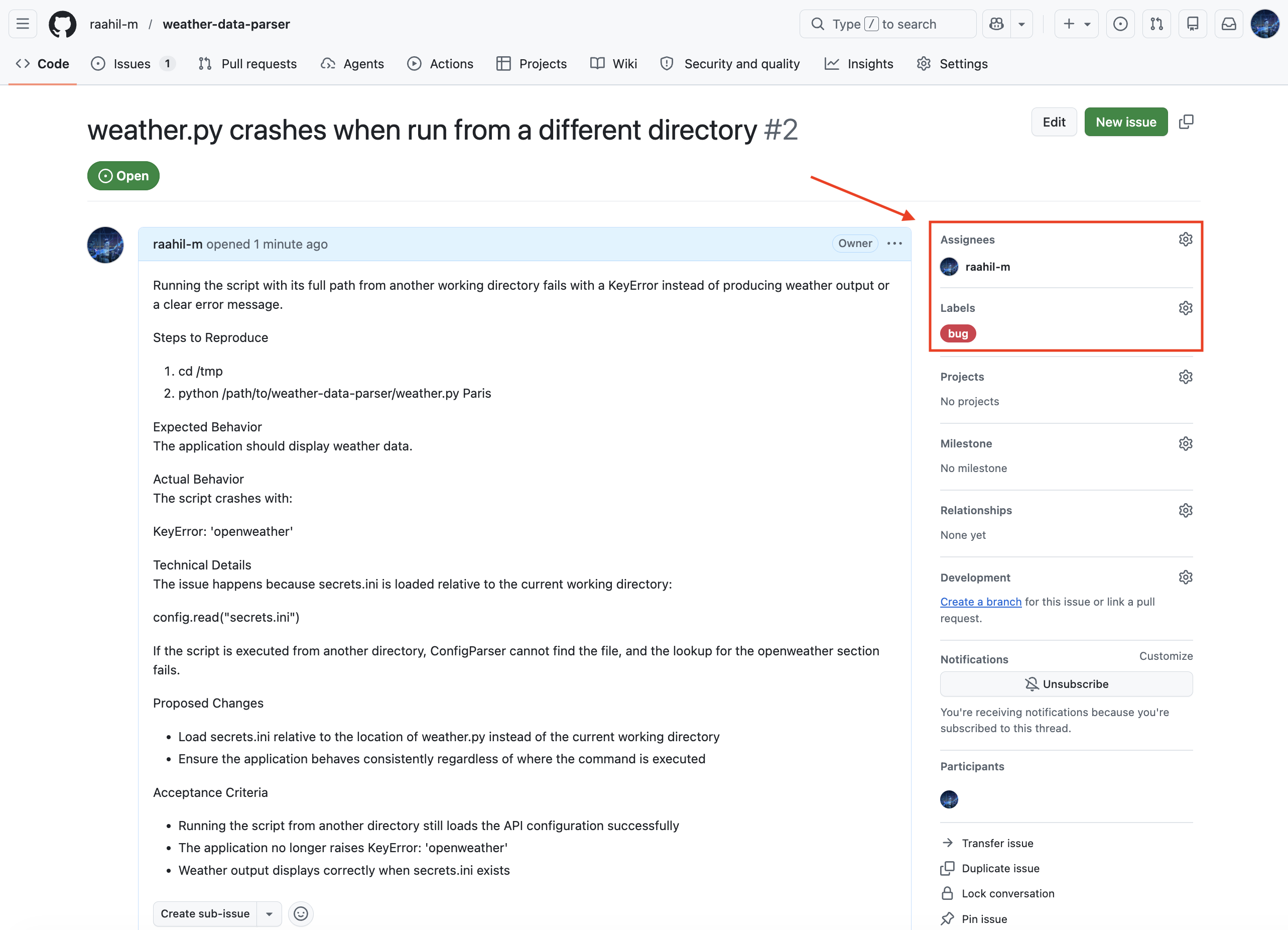The height and width of the screenshot is (930, 1288).
Task: Open the Actions tab
Action: tap(440, 64)
